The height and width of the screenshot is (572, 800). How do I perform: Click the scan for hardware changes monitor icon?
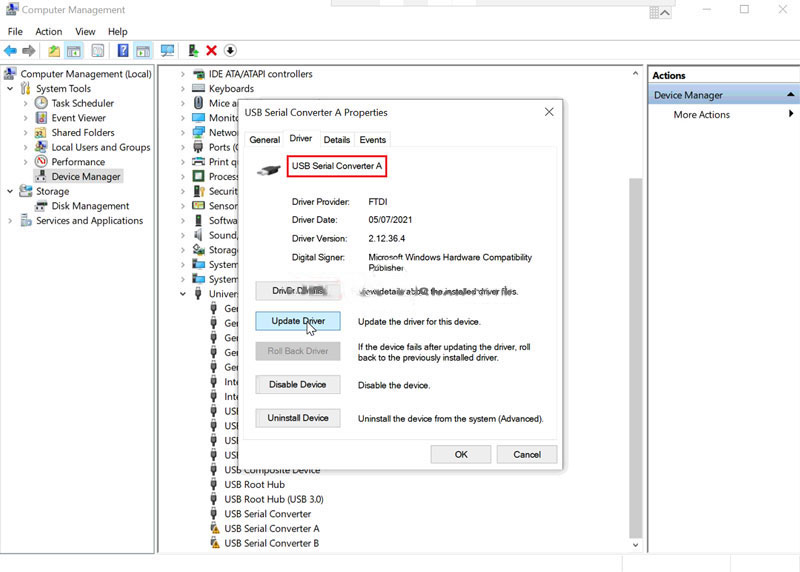coord(167,51)
